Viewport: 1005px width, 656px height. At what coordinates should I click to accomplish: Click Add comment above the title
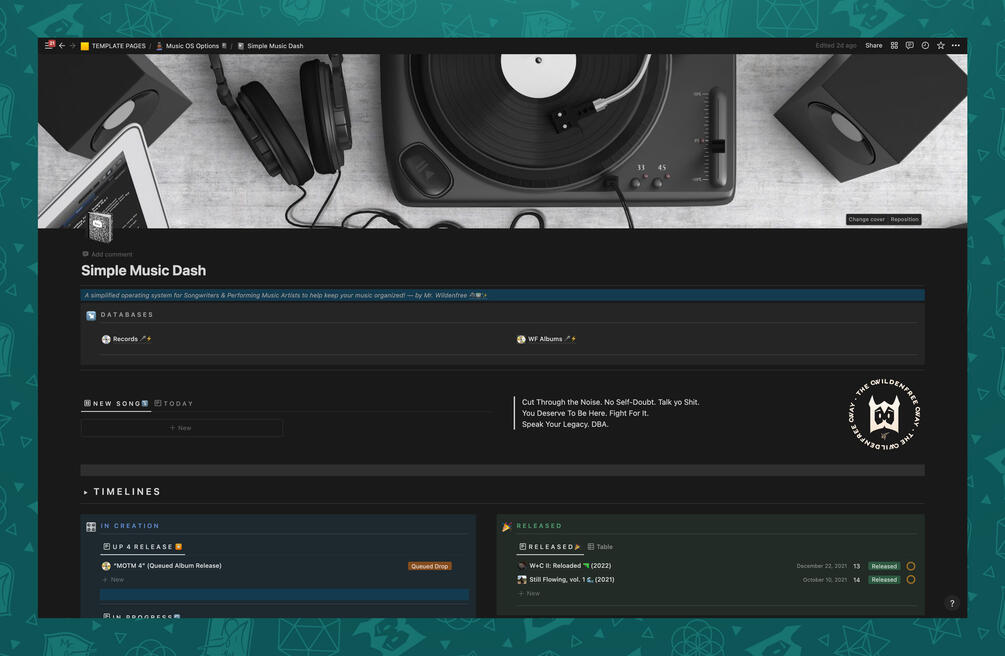point(108,255)
